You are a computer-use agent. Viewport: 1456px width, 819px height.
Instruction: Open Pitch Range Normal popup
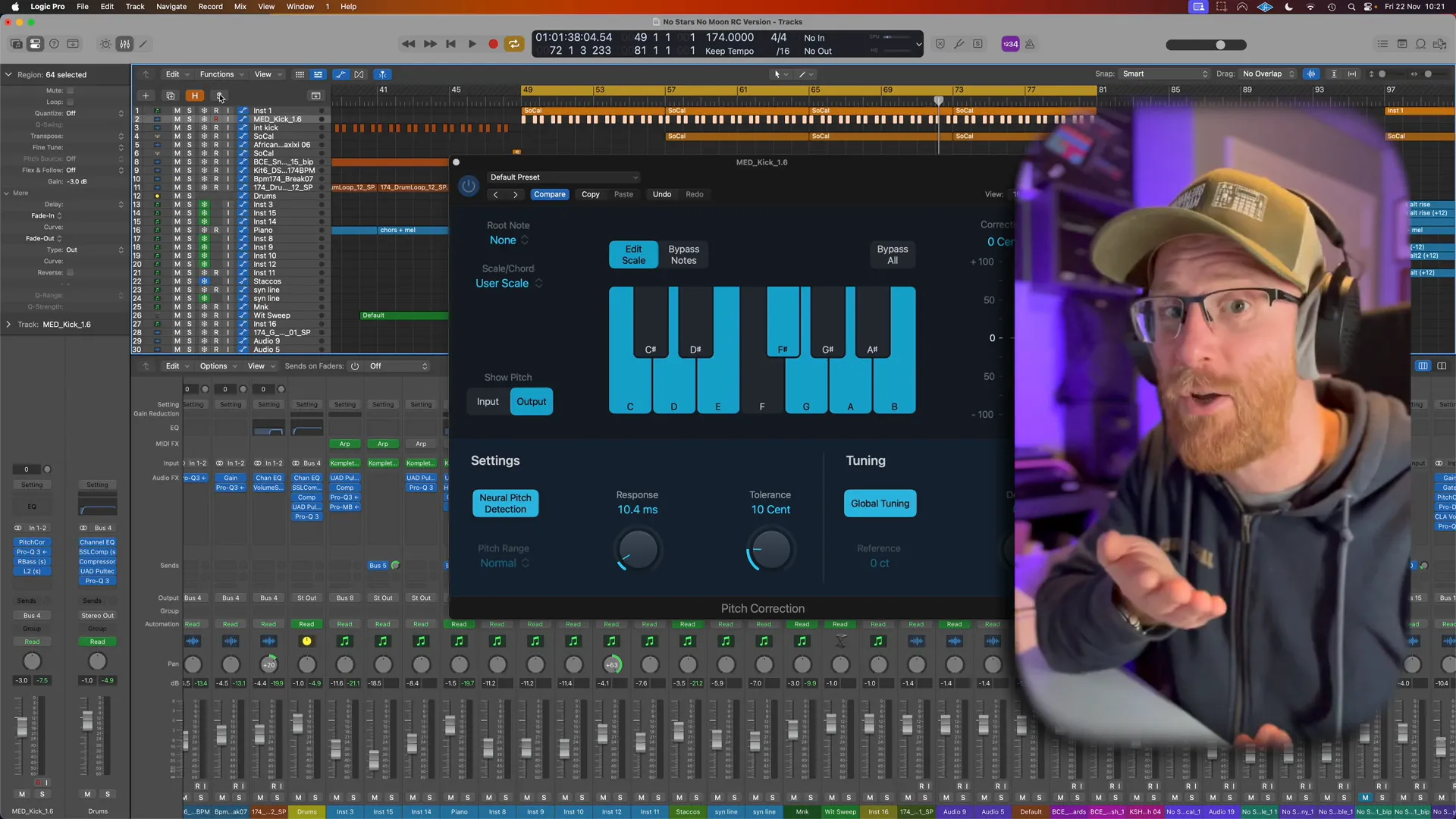[x=504, y=563]
